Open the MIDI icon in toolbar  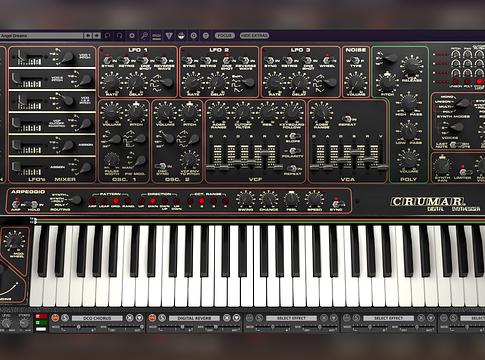tap(156, 36)
